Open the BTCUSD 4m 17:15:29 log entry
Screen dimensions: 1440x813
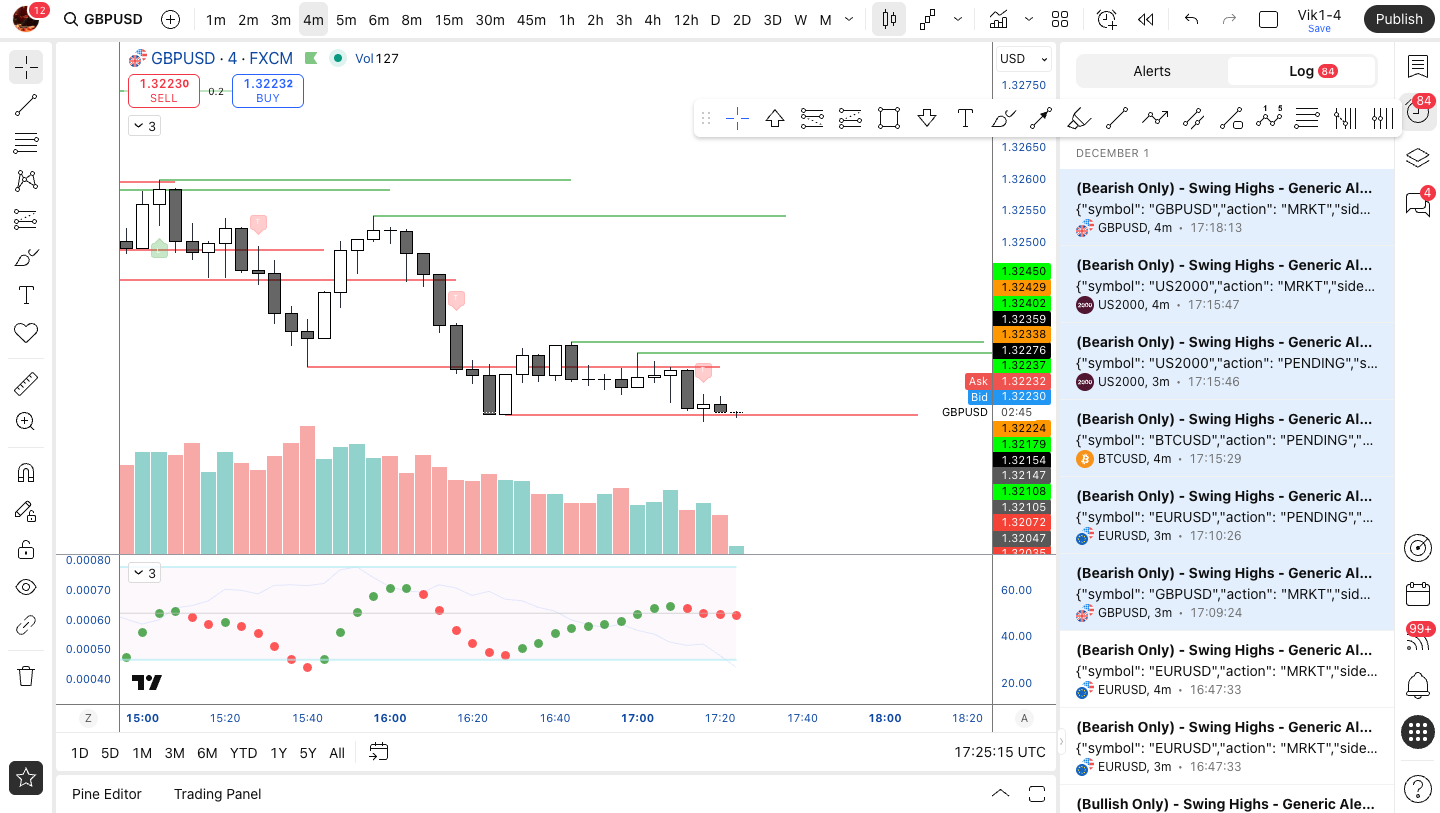click(1226, 439)
